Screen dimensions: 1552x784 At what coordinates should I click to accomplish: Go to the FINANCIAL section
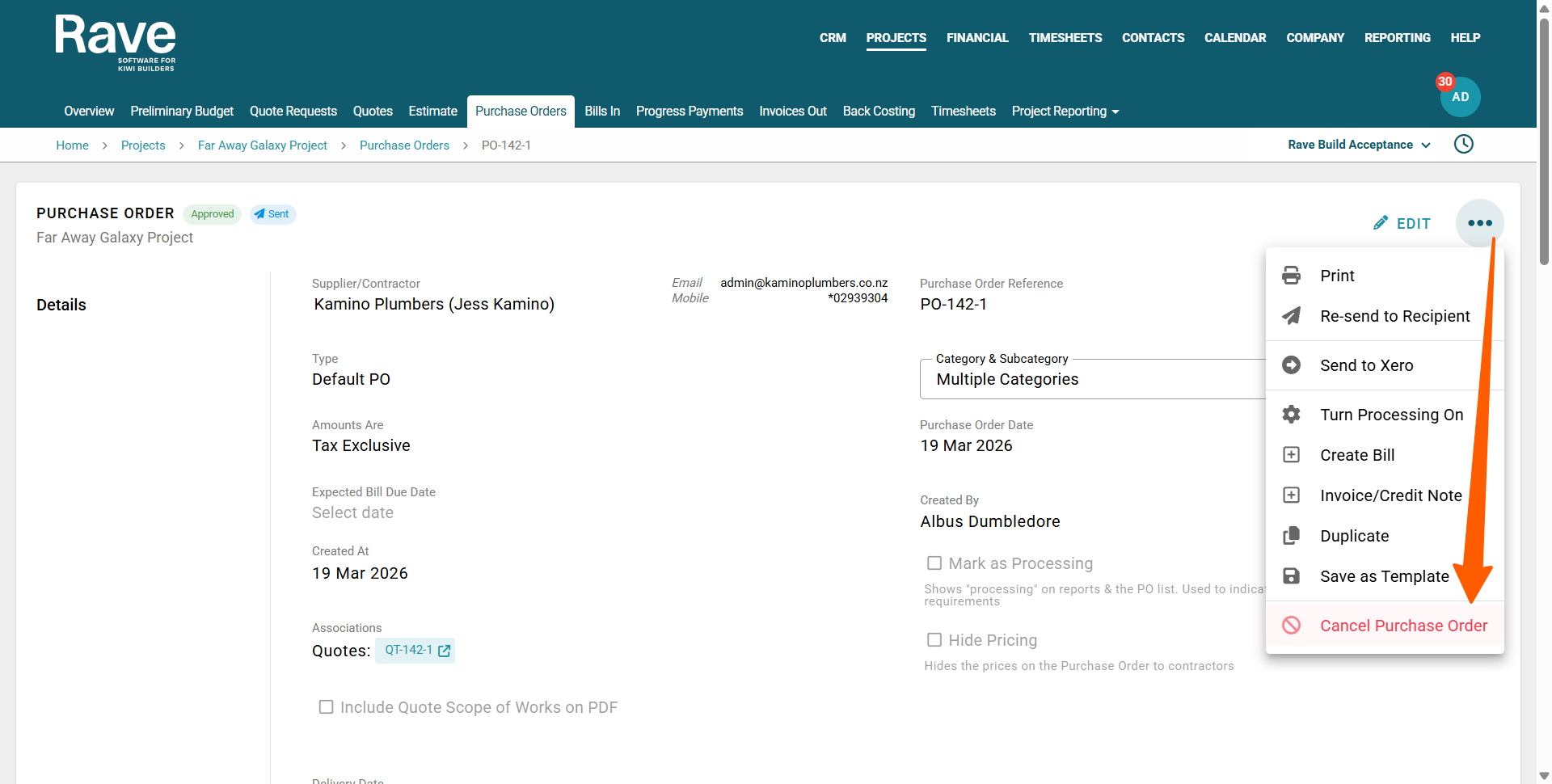(x=977, y=38)
